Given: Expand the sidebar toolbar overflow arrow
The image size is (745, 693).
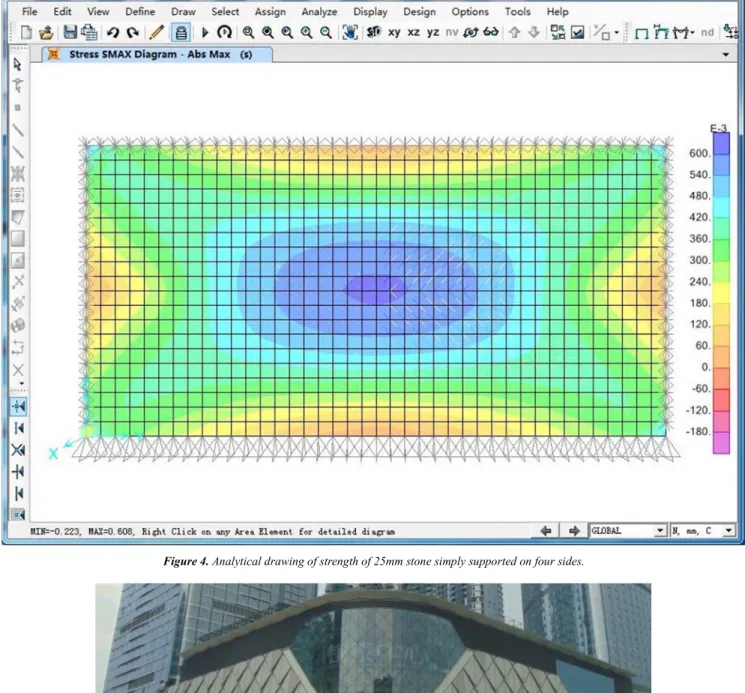Looking at the screenshot, I should coord(21,384).
